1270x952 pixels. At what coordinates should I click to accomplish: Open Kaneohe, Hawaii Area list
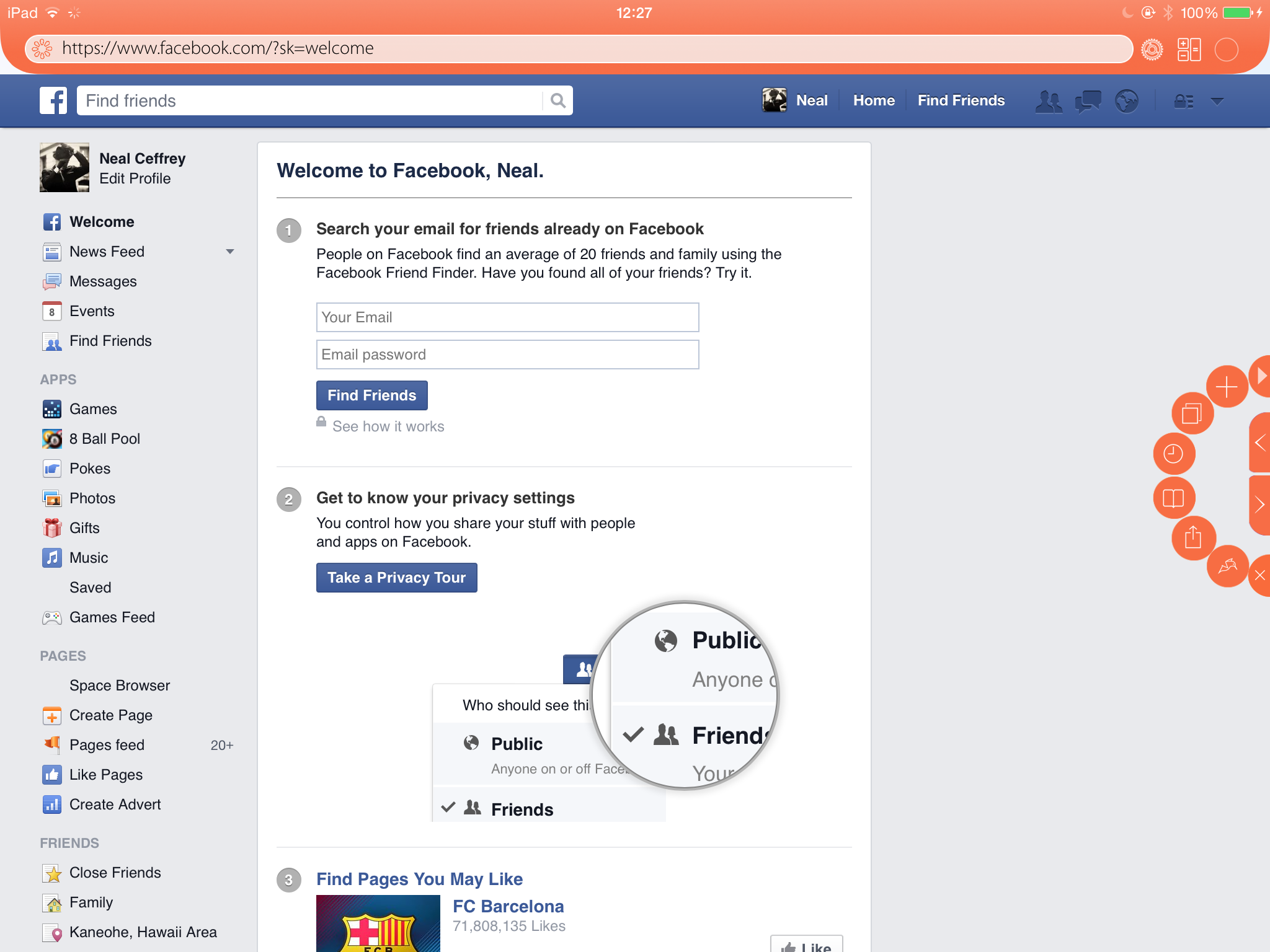(x=143, y=932)
